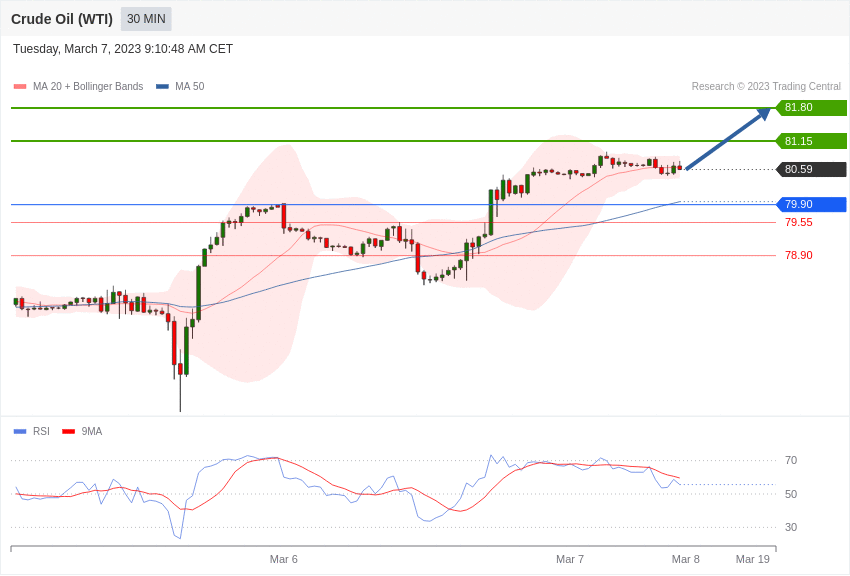Click the RSI blue legend swatch
Image resolution: width=850 pixels, height=576 pixels.
click(x=20, y=431)
